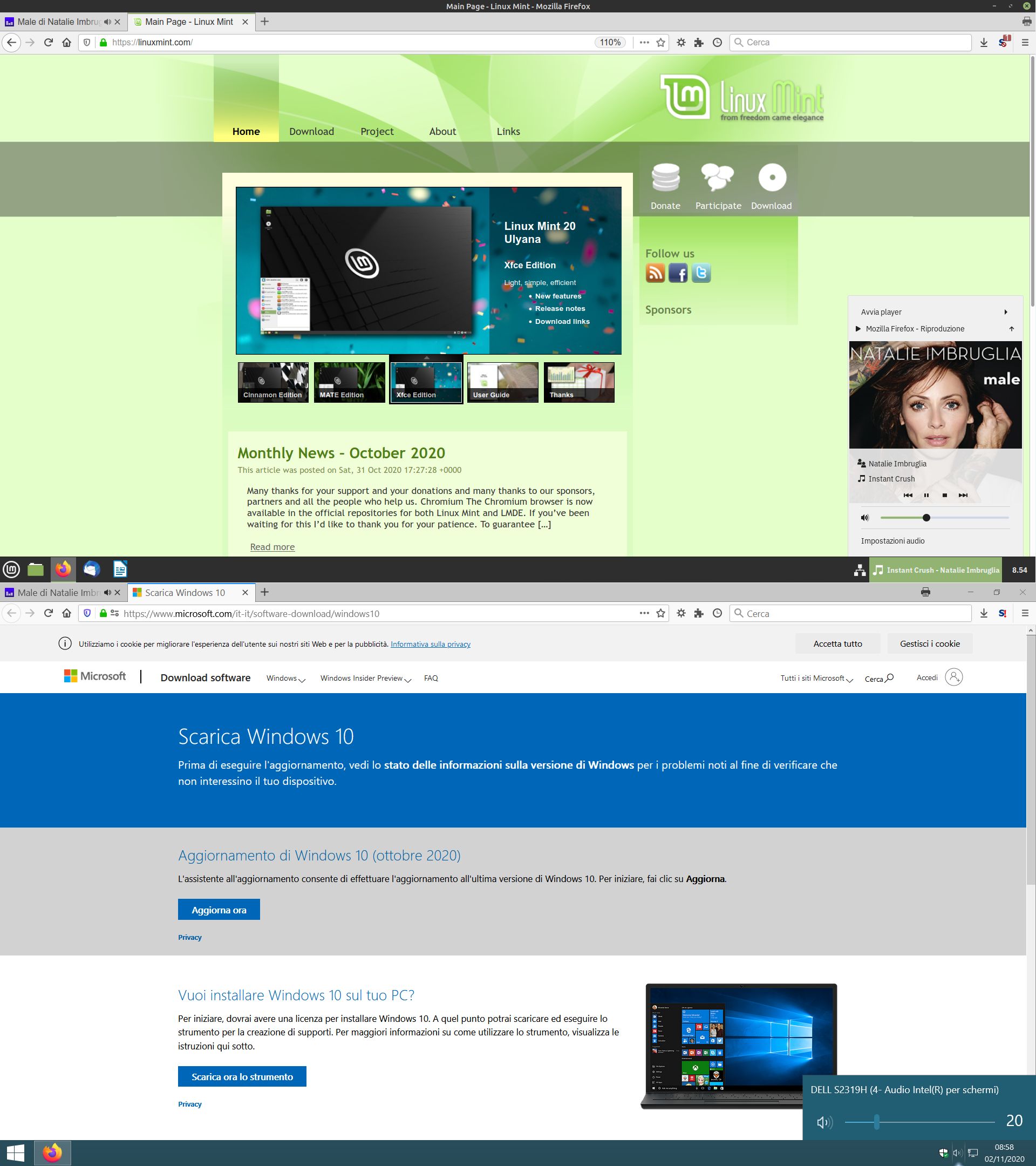
Task: Bookmark the microsoft.com page with star
Action: [661, 613]
